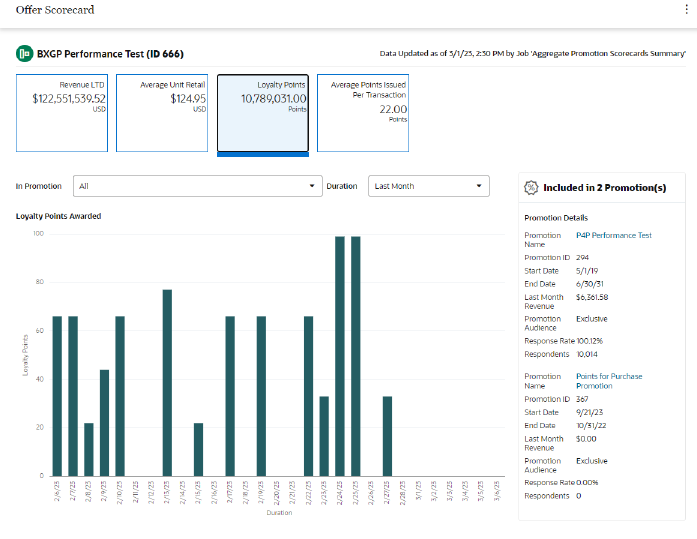This screenshot has width=697, height=539.
Task: Click the tall bar for 2/25/23
Action: coord(356,356)
